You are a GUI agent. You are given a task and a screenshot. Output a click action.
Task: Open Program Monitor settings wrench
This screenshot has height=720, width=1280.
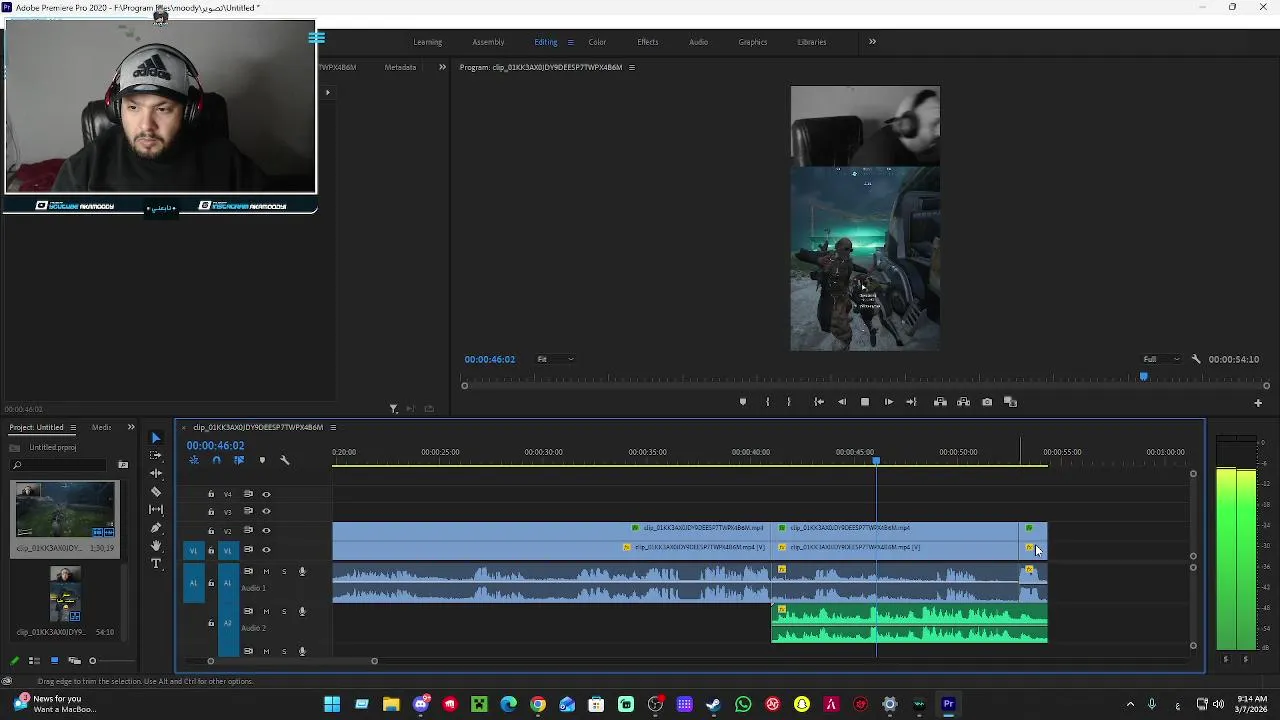click(x=1196, y=359)
